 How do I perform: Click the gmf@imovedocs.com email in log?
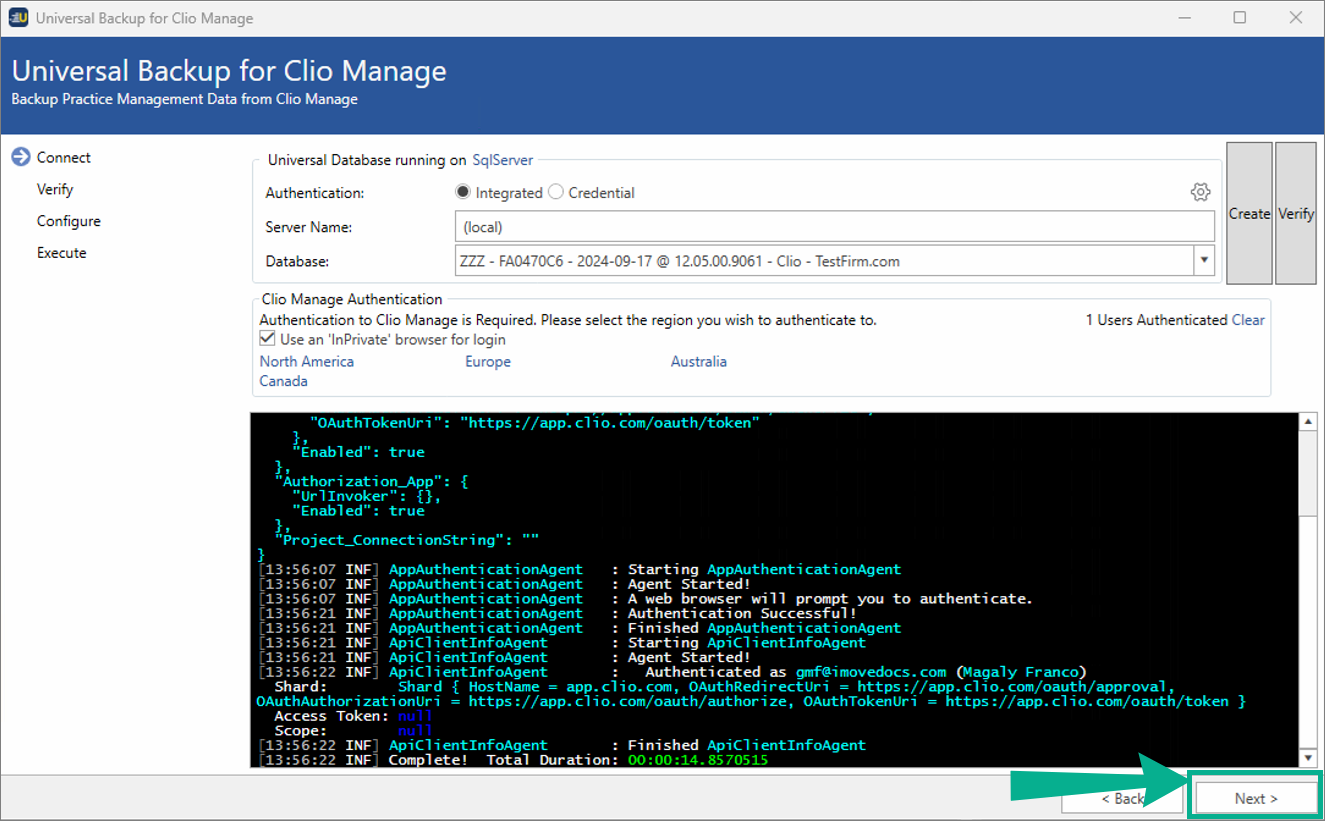(x=871, y=672)
